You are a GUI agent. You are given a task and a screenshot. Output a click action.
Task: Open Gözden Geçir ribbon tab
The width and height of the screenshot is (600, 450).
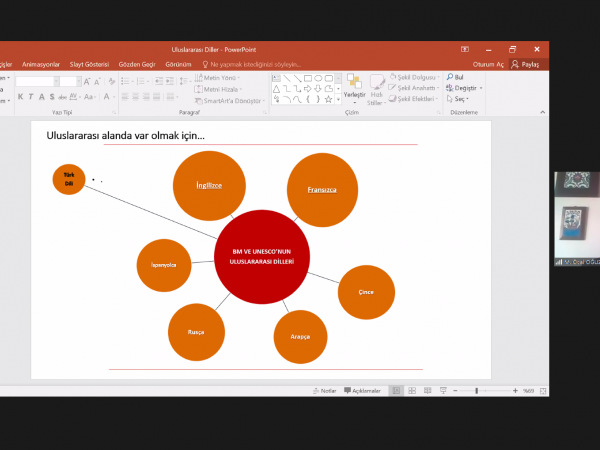pyautogui.click(x=137, y=64)
